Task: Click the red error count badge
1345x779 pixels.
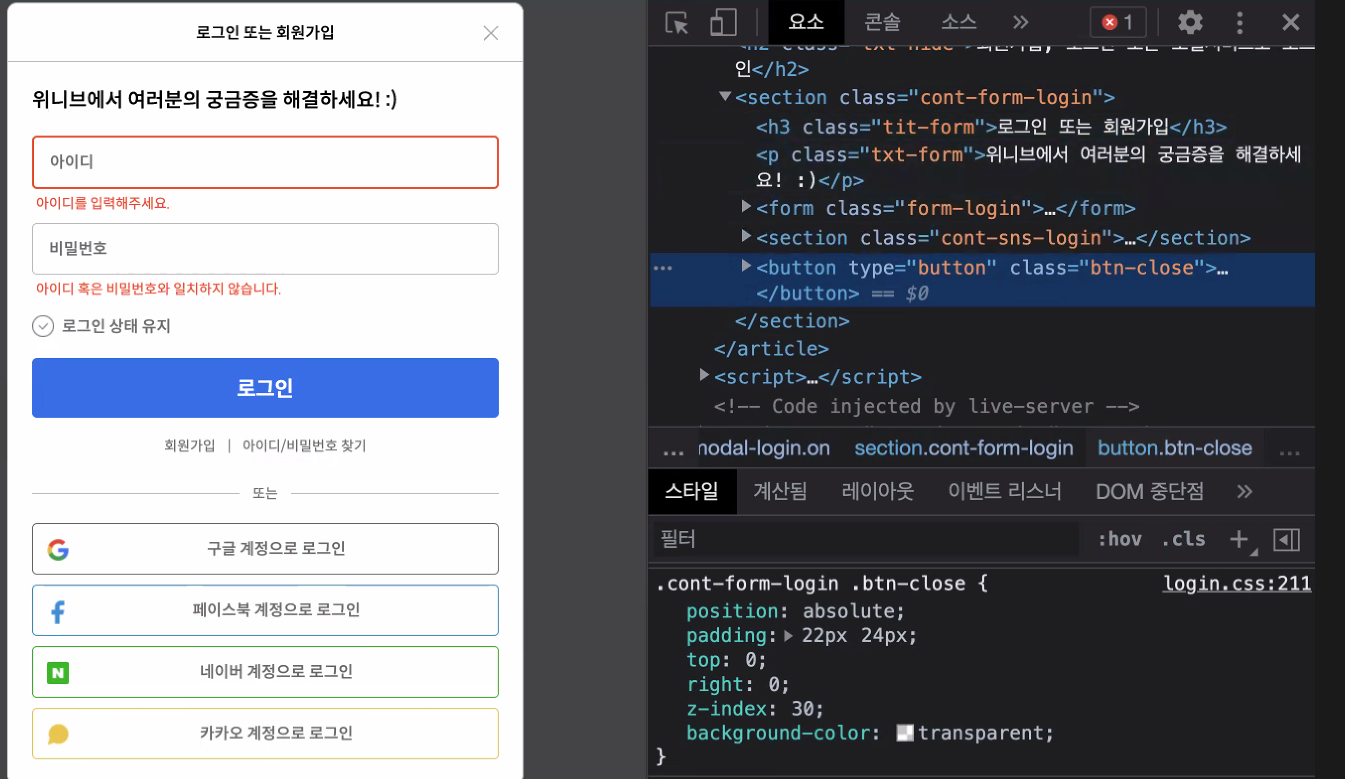Action: click(1118, 22)
